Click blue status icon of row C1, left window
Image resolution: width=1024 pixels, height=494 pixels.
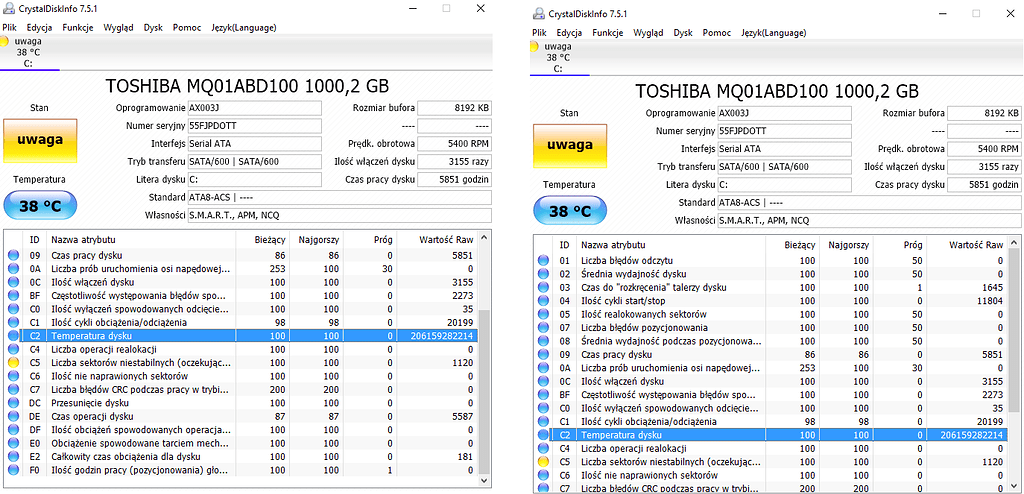[x=13, y=322]
